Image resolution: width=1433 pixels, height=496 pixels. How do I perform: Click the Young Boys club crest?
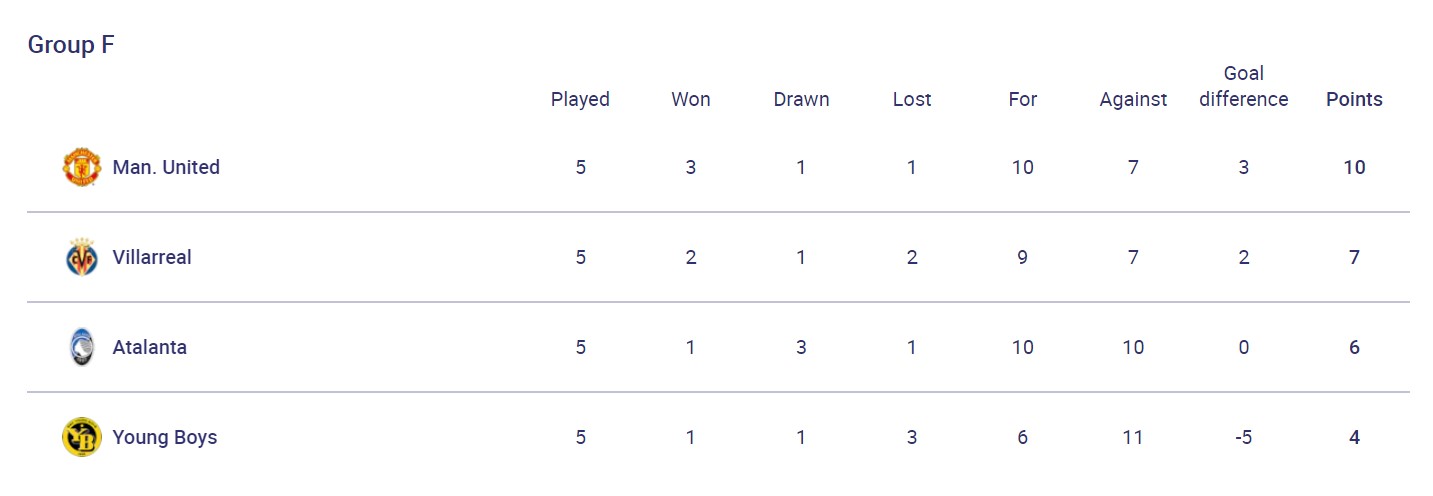[81, 438]
